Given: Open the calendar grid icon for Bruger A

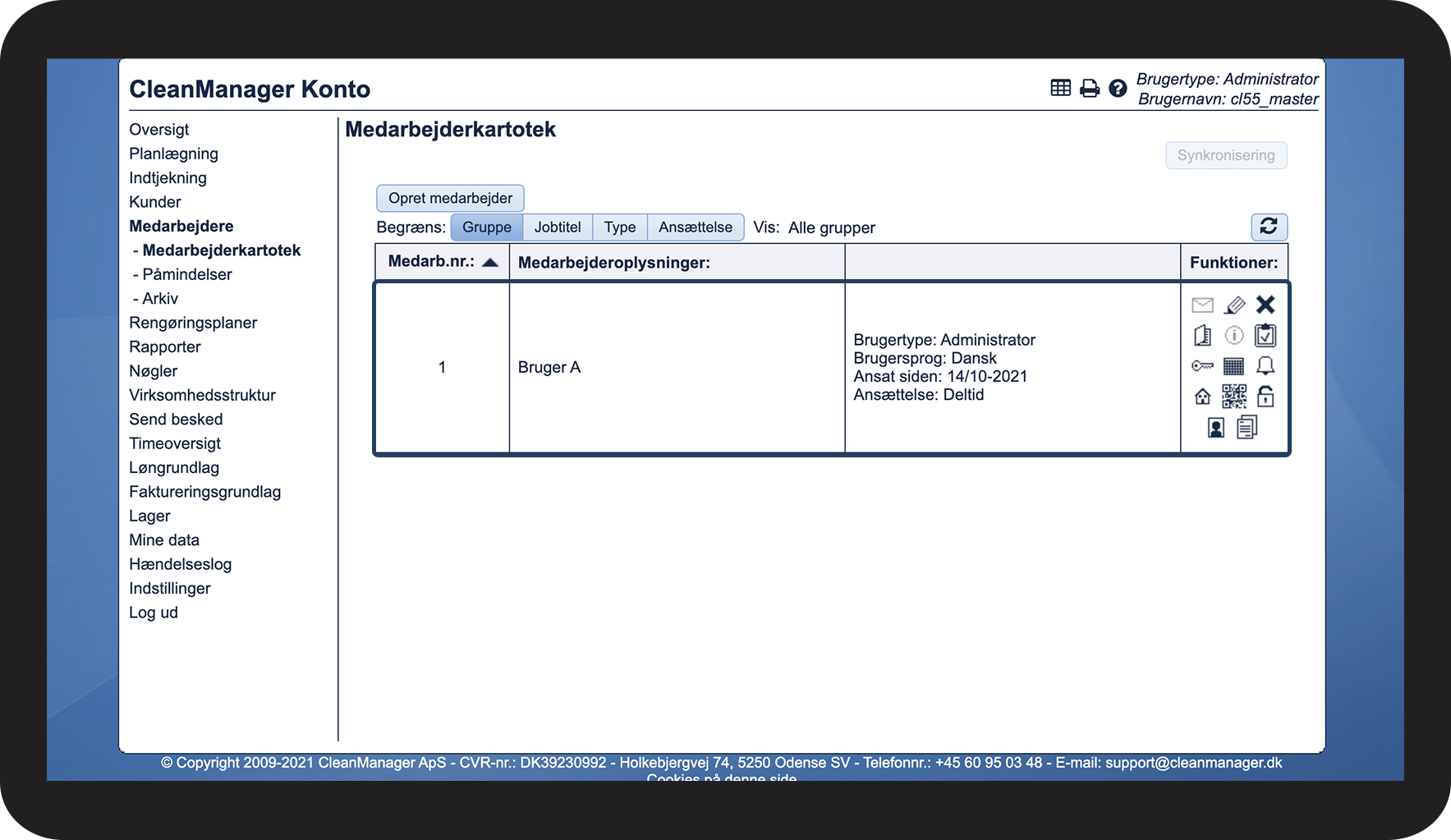Looking at the screenshot, I should click(1234, 366).
